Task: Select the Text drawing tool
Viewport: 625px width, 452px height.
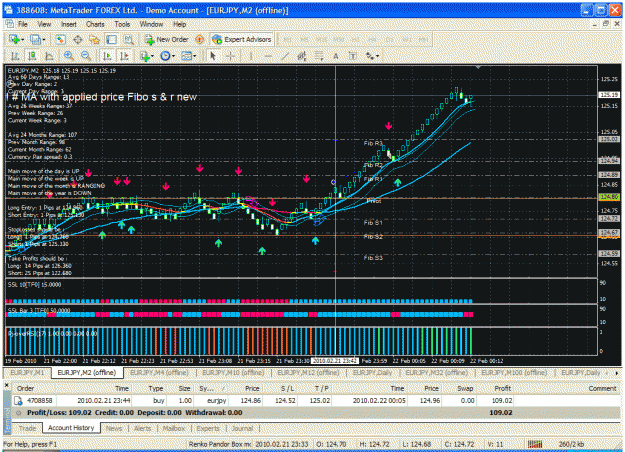Action: [x=336, y=56]
